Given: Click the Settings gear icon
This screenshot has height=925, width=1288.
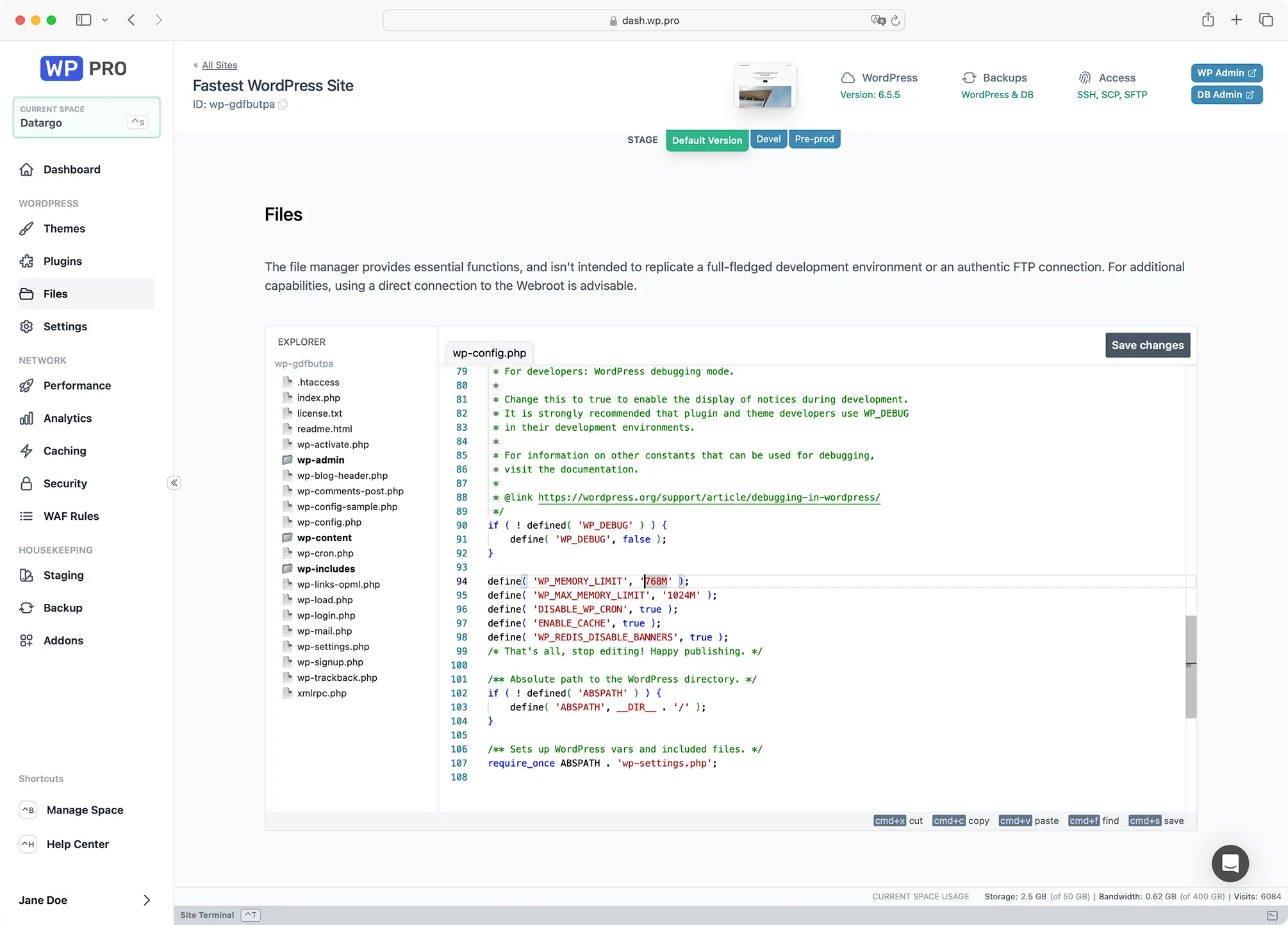Looking at the screenshot, I should (26, 326).
